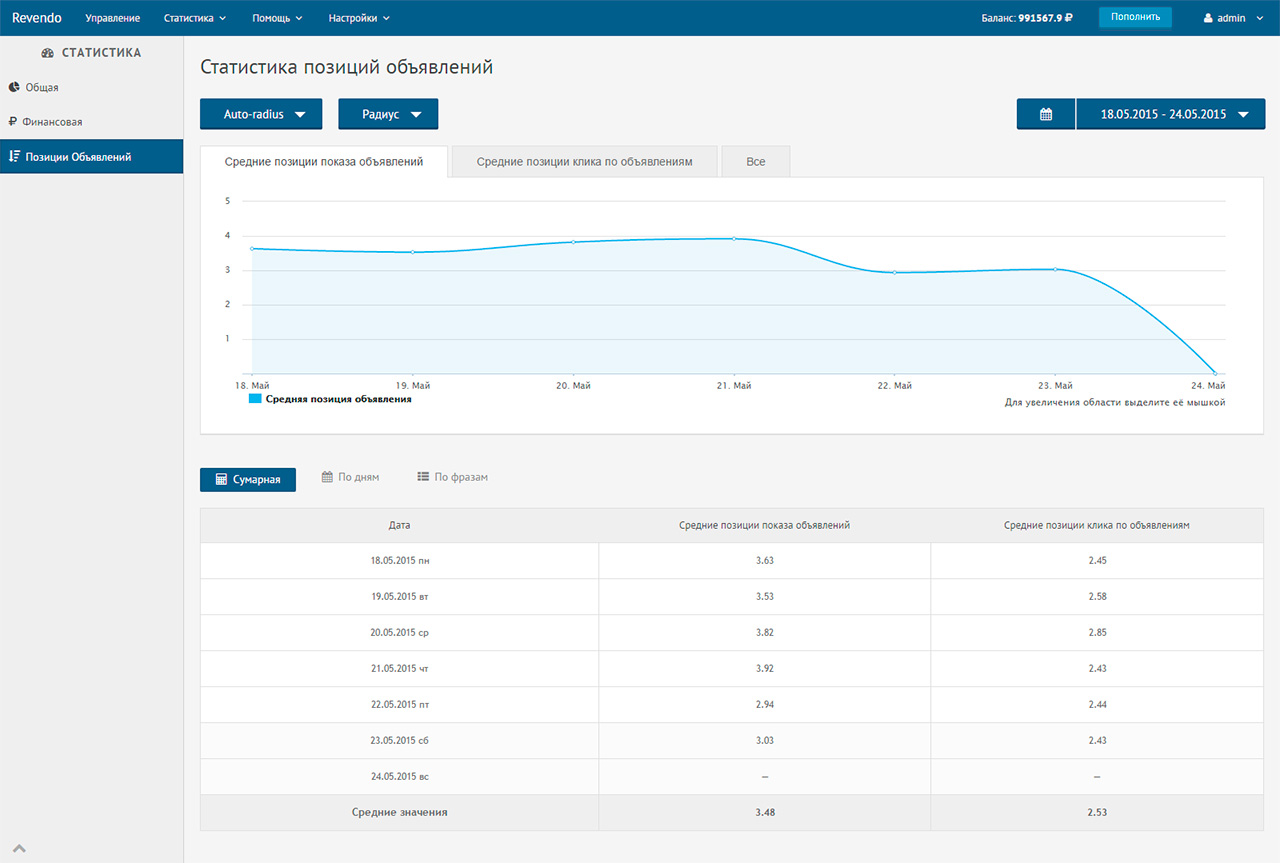The height and width of the screenshot is (863, 1280).
Task: Click the sort icon beside Позиции Объявлений
Action: (14, 156)
